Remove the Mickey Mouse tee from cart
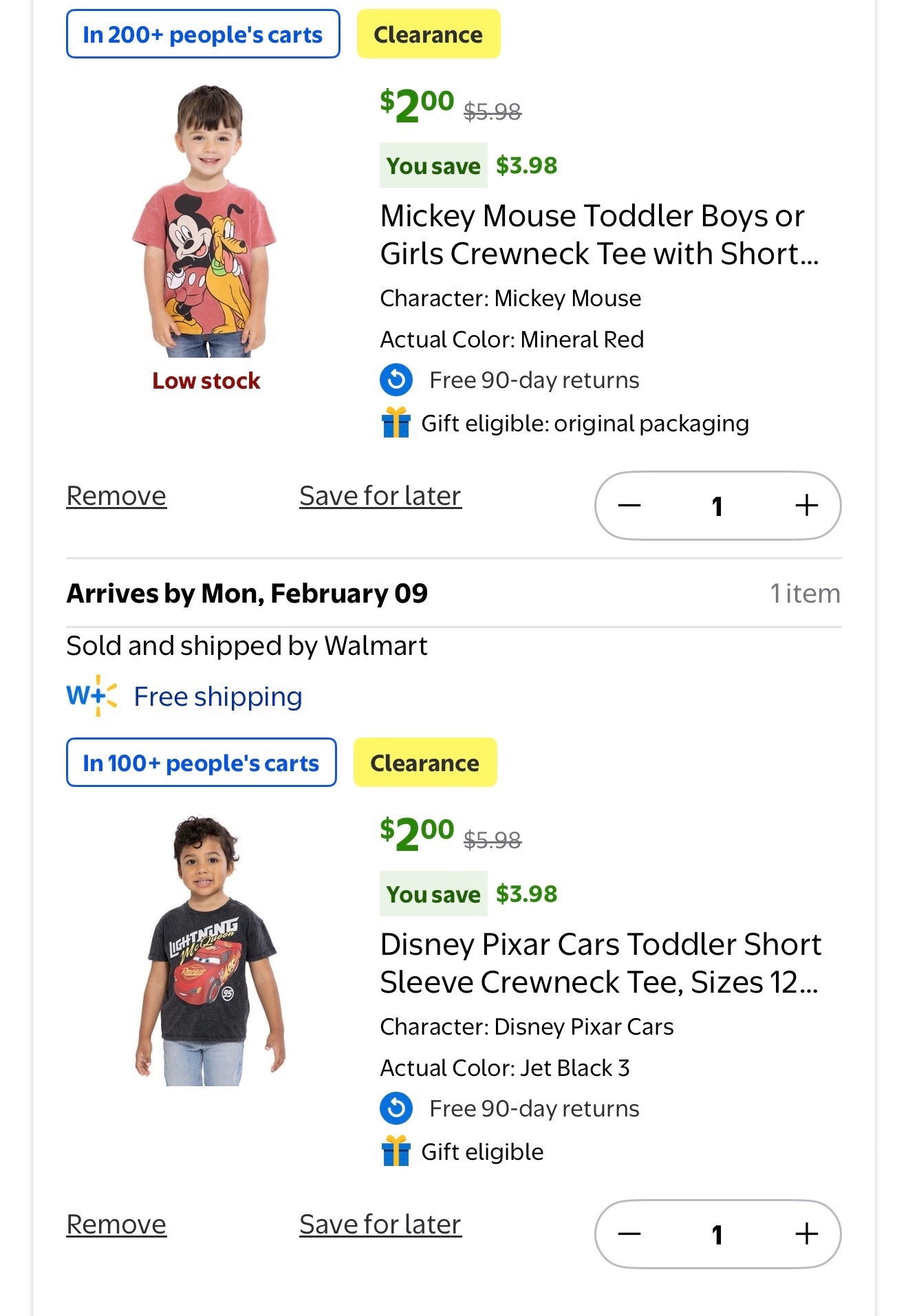The image size is (908, 1316). [116, 496]
